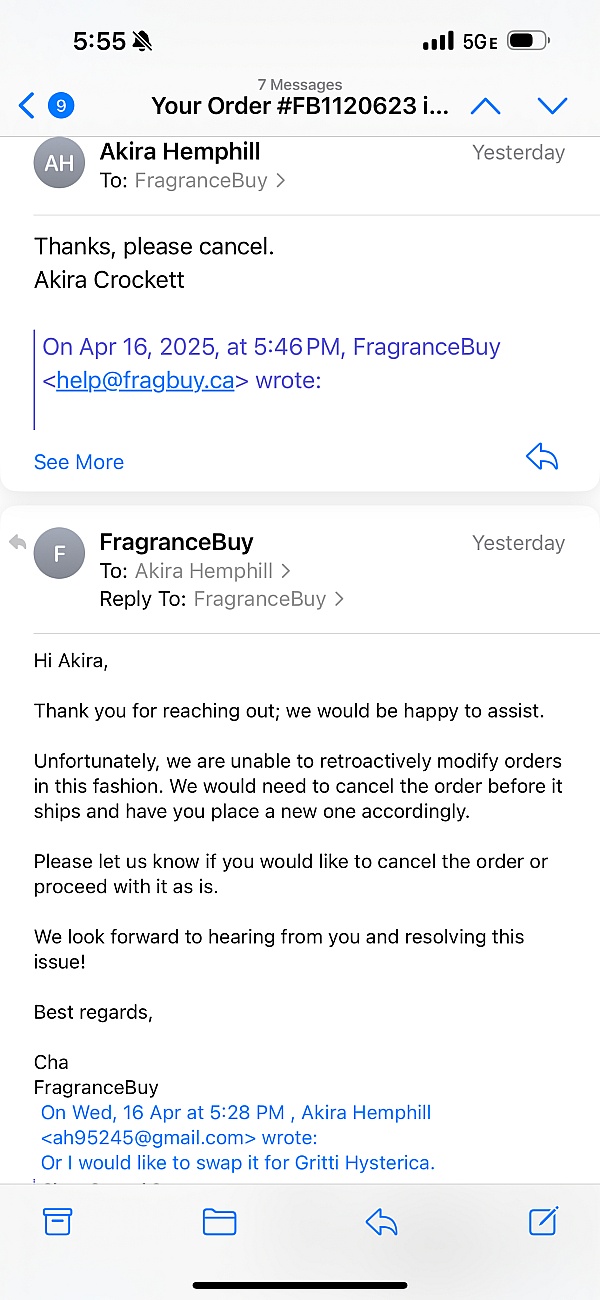The height and width of the screenshot is (1300, 600).
Task: Move message to a folder
Action: tap(219, 1221)
